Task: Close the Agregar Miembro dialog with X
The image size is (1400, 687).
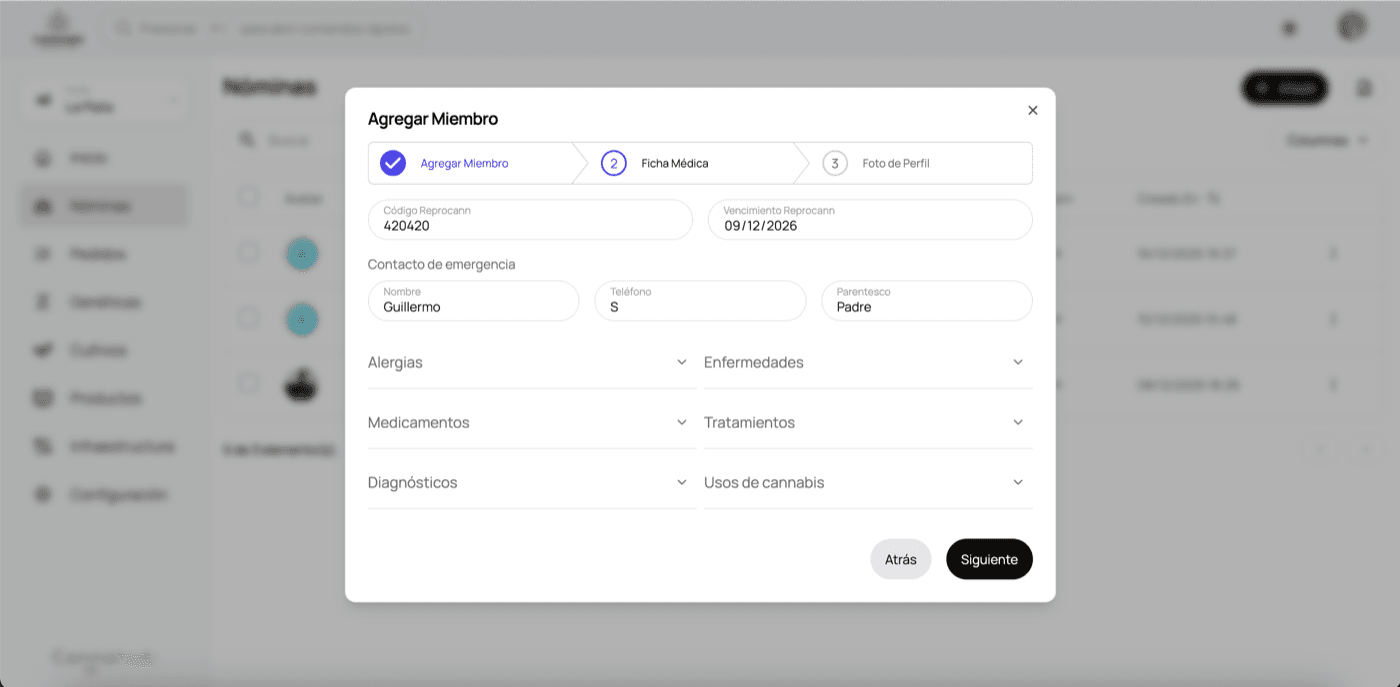Action: (x=1033, y=110)
